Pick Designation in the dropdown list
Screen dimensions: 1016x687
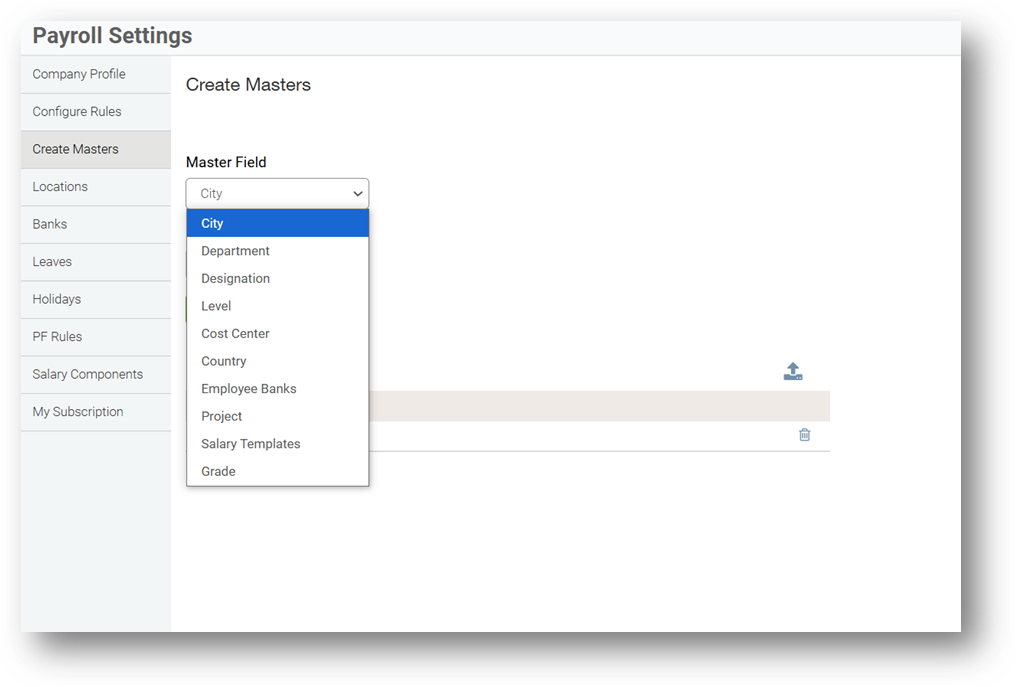pos(277,279)
